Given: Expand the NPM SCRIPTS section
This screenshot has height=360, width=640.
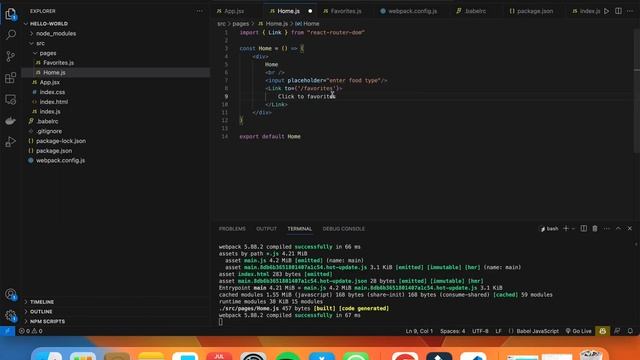Looking at the screenshot, I should pos(116,321).
